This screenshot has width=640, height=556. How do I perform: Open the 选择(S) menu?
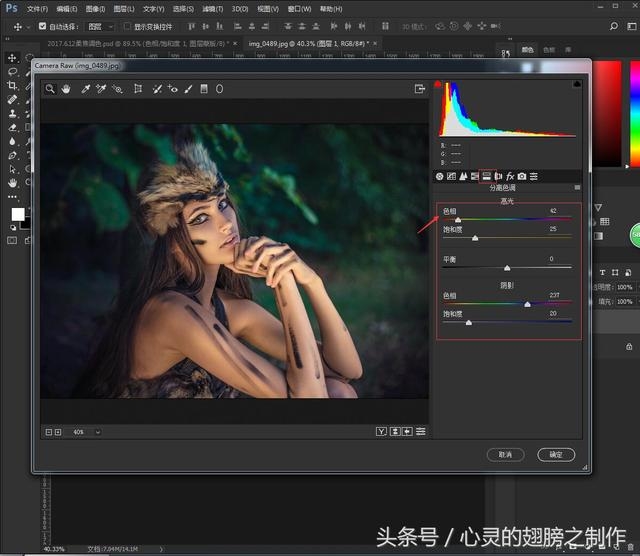(x=183, y=9)
